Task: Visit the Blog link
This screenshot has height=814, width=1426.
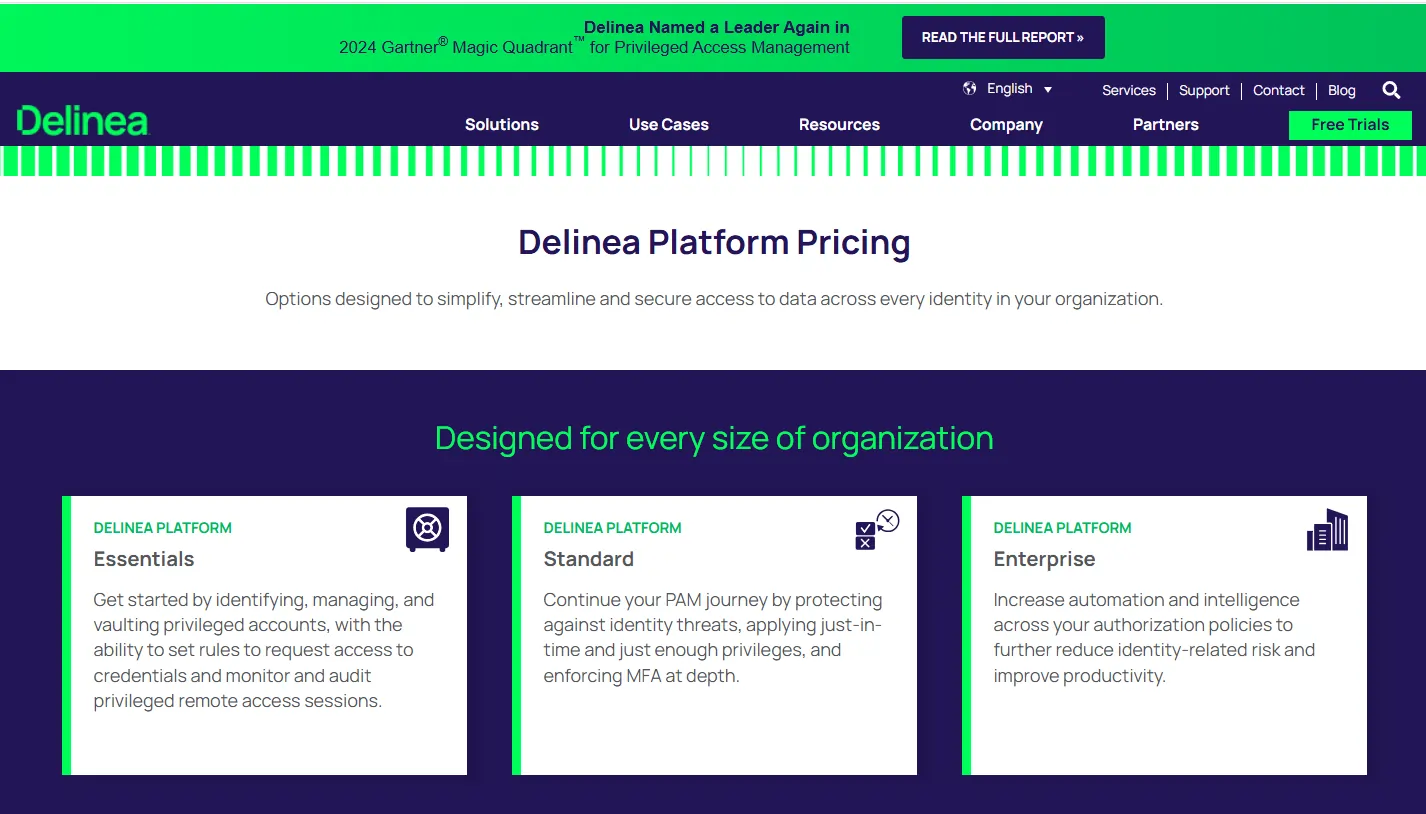Action: pyautogui.click(x=1342, y=90)
